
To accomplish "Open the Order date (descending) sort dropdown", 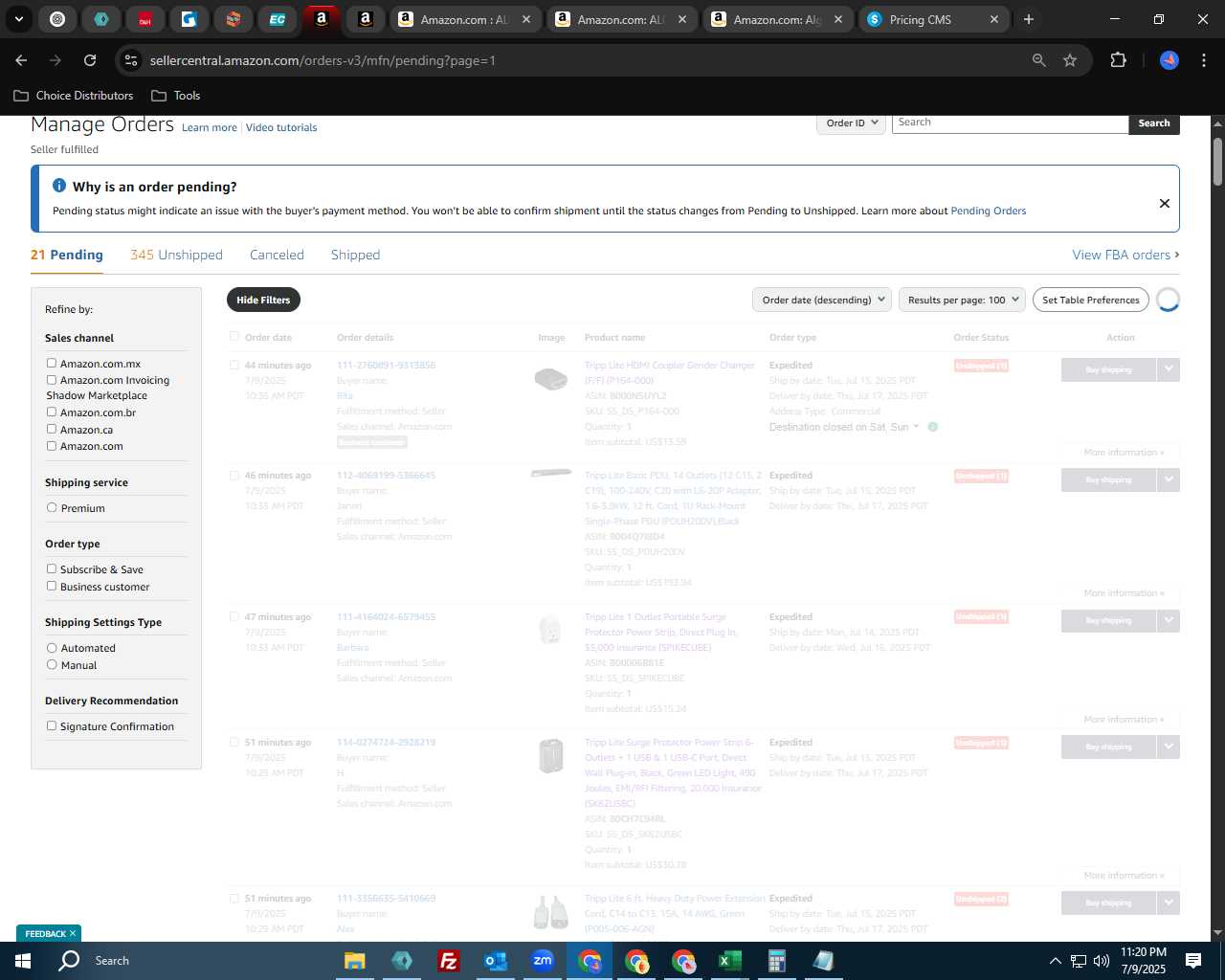I will click(x=822, y=300).
